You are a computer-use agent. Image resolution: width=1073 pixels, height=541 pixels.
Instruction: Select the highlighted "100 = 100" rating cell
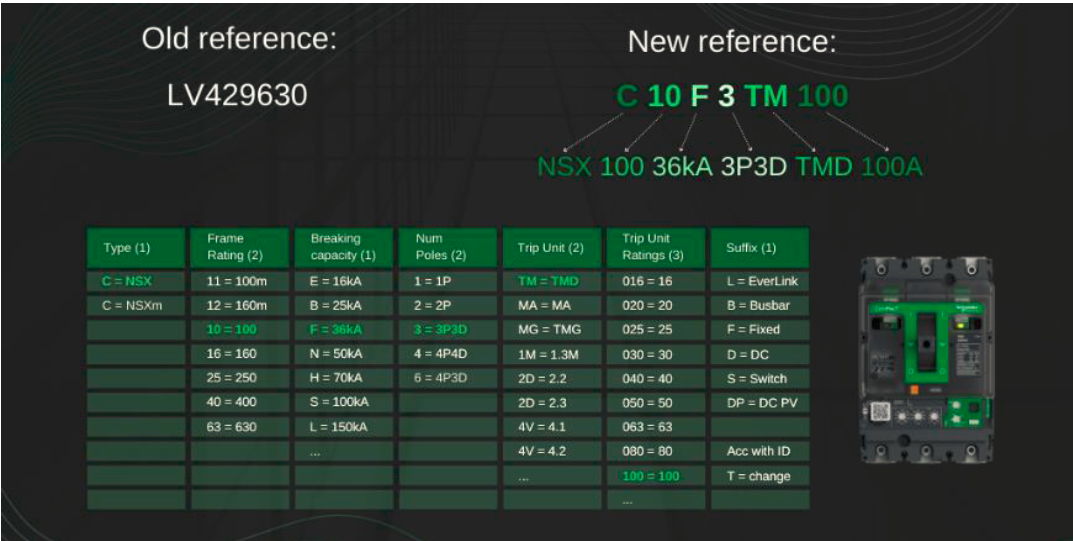(656, 476)
